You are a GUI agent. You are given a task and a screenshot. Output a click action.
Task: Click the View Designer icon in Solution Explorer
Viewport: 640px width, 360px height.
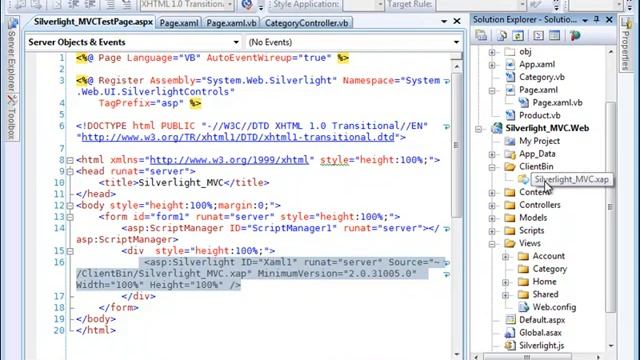click(x=554, y=36)
